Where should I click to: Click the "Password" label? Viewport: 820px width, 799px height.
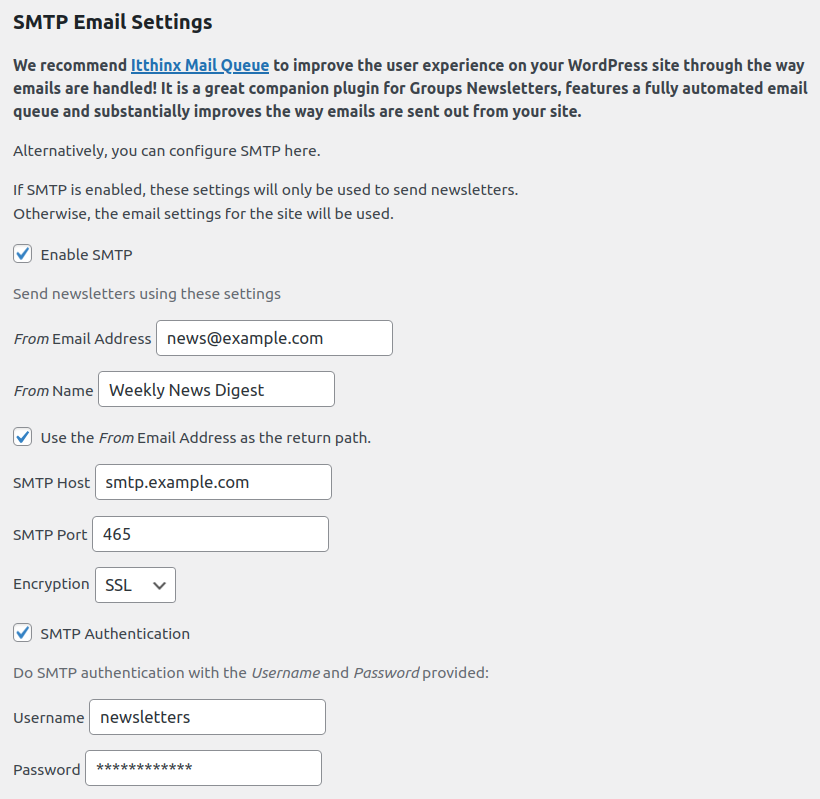tap(47, 770)
